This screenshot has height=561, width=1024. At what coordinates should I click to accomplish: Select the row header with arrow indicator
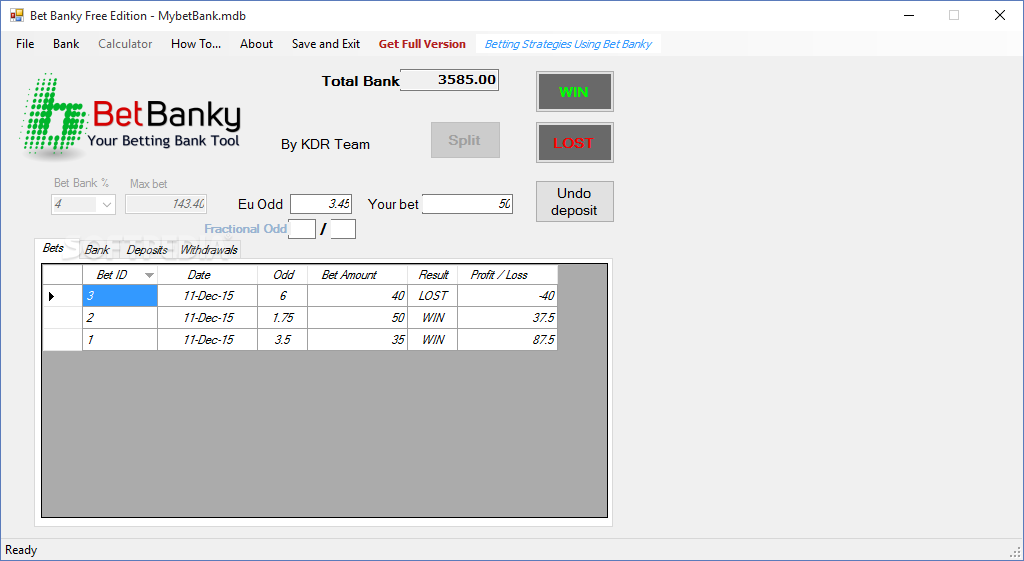tap(63, 296)
